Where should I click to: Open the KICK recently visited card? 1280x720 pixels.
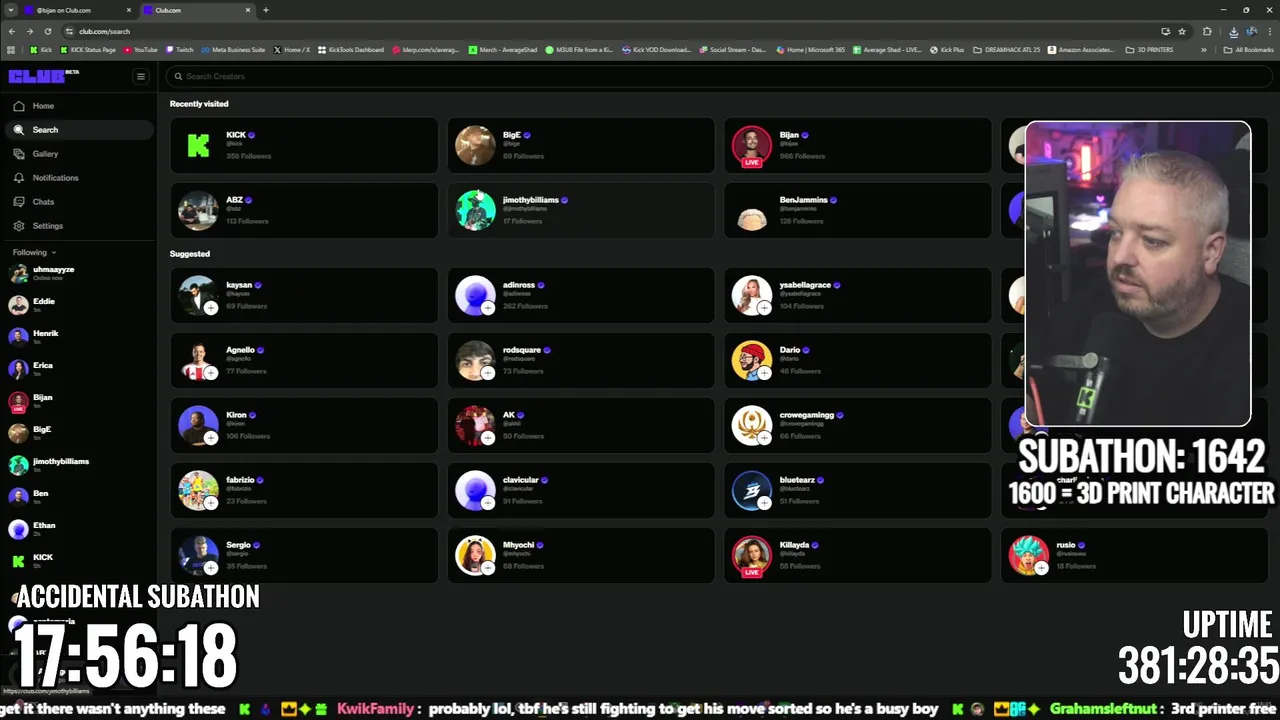point(304,145)
